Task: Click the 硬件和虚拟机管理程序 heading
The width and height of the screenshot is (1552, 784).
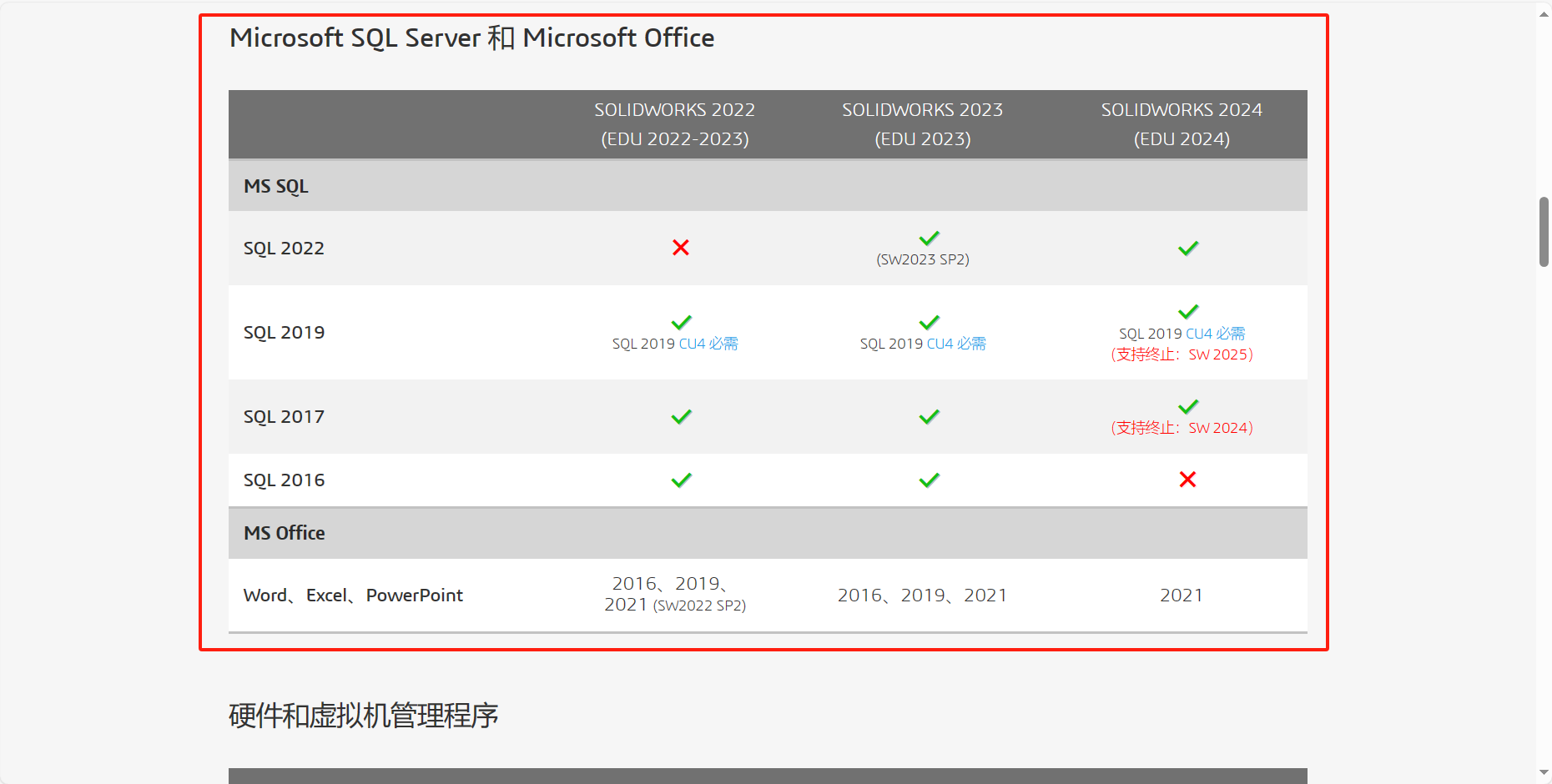Action: 363,716
